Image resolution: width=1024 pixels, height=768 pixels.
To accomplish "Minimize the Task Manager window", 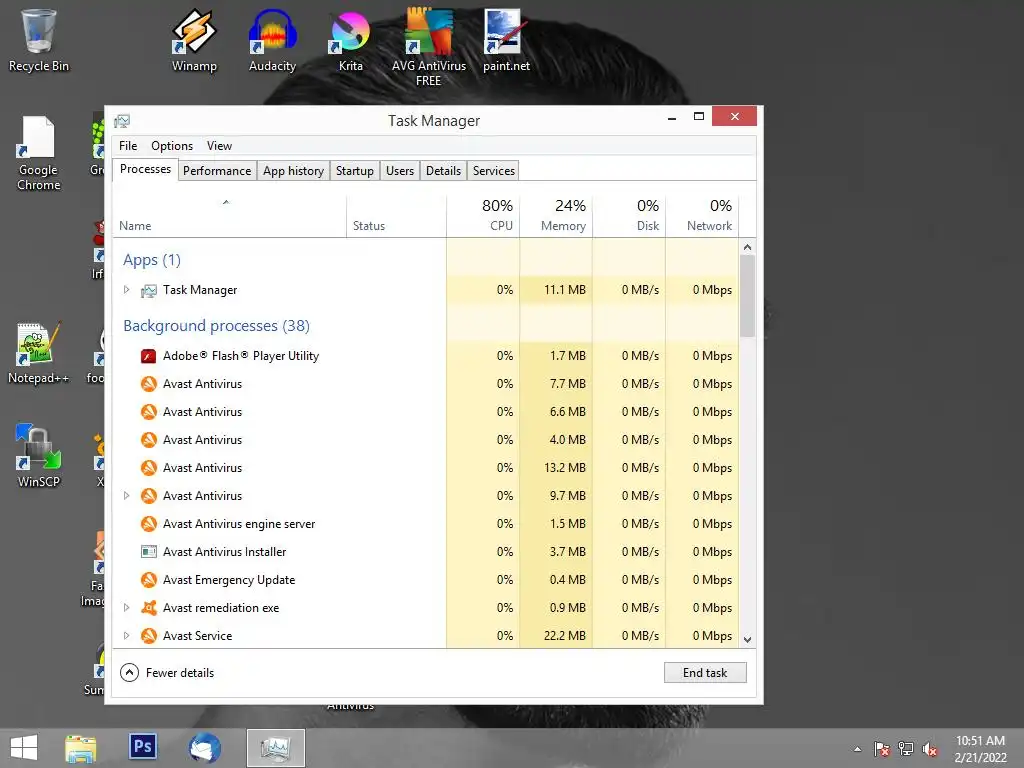I will [671, 118].
